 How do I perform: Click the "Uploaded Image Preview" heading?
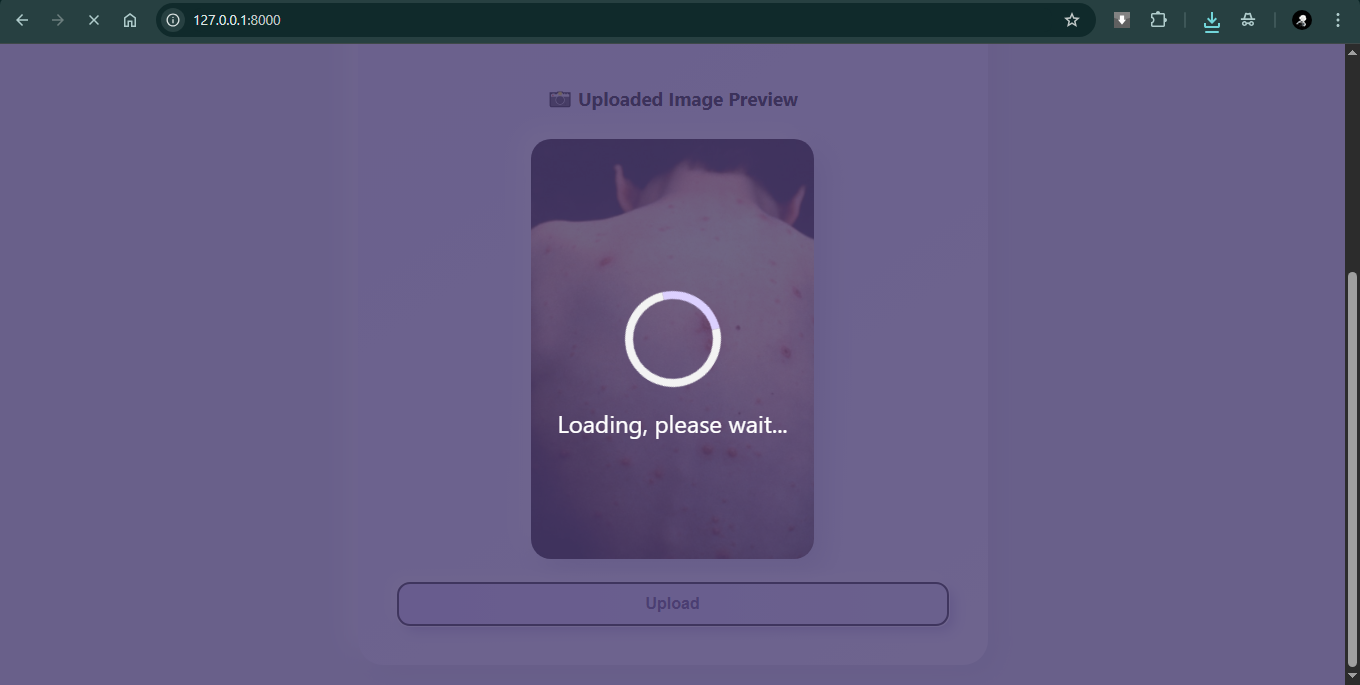pyautogui.click(x=688, y=100)
